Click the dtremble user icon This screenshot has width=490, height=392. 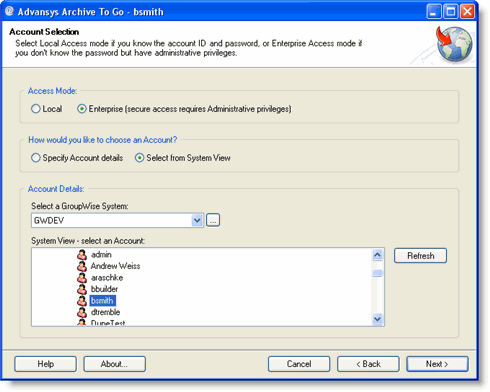pos(82,312)
